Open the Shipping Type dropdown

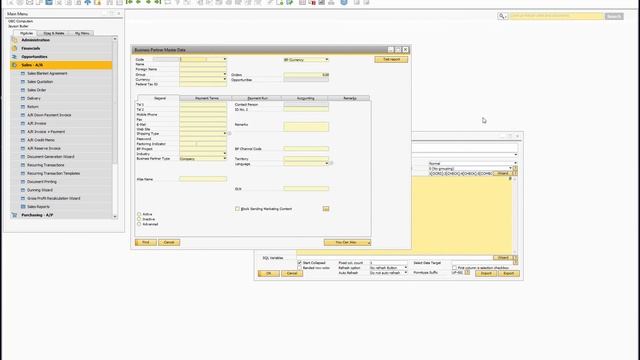click(224, 133)
